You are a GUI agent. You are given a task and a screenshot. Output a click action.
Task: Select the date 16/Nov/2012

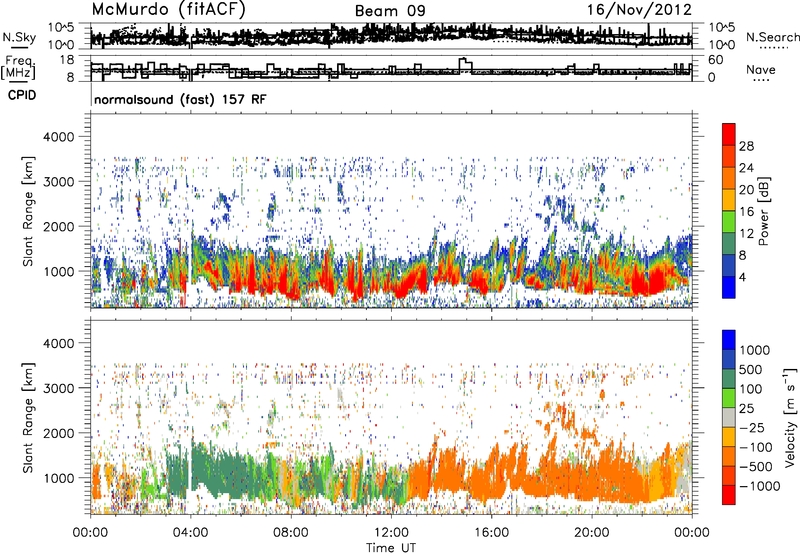(639, 9)
